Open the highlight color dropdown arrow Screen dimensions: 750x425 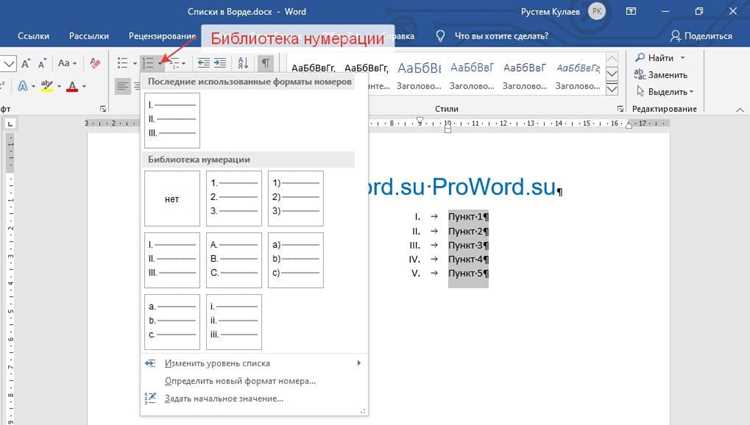[x=59, y=87]
